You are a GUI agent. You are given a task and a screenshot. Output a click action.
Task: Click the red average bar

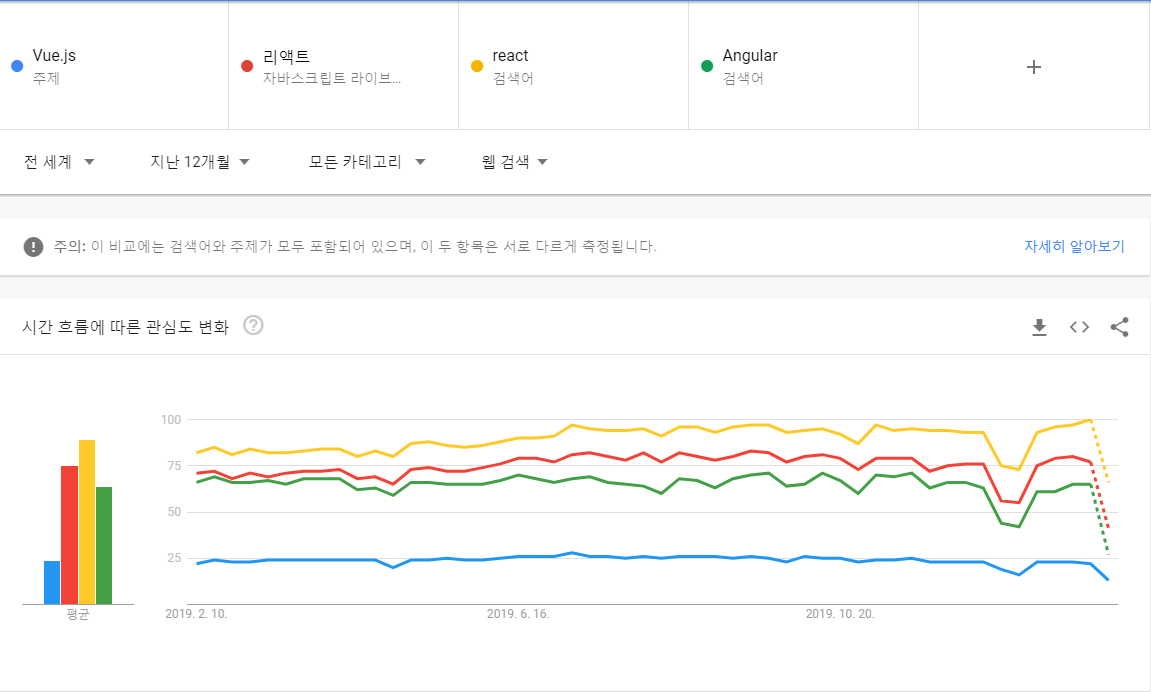pyautogui.click(x=69, y=535)
